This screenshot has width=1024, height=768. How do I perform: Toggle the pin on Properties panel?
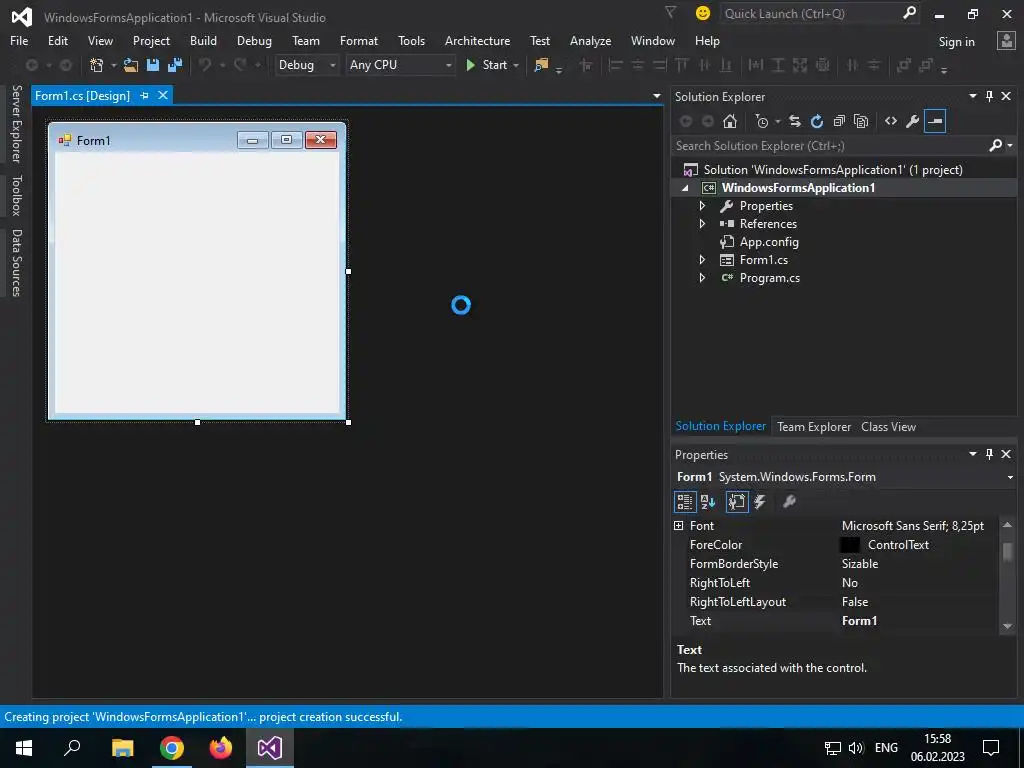[989, 454]
